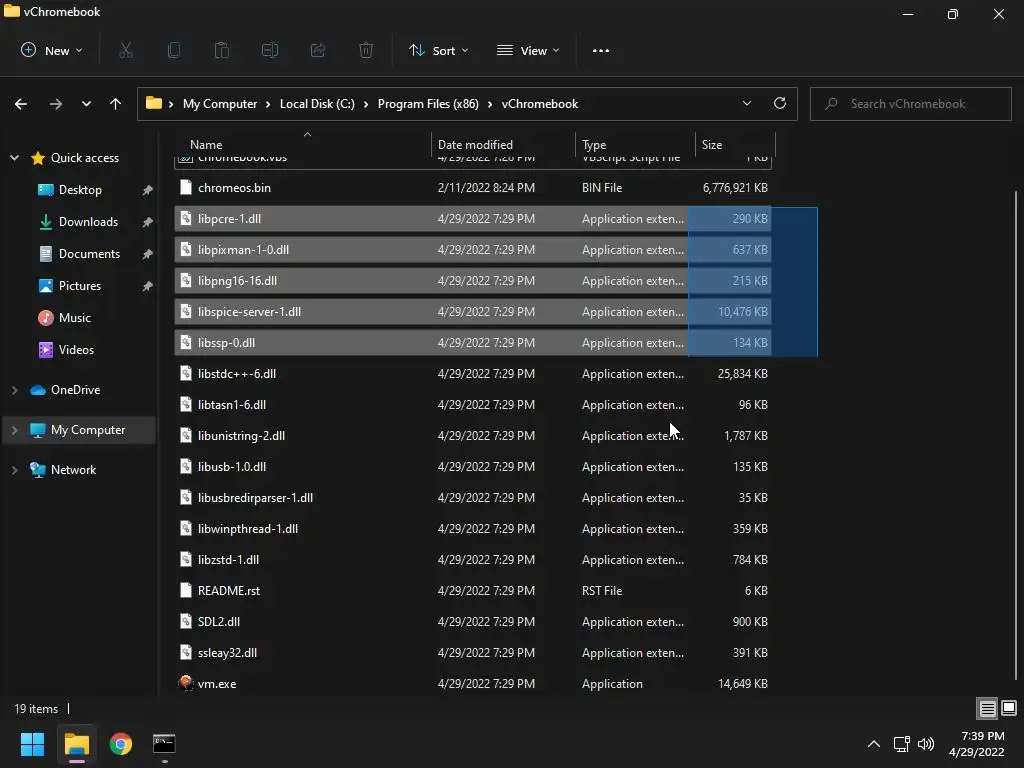1024x768 pixels.
Task: Click Local Disk (C:) breadcrumb
Action: click(317, 104)
